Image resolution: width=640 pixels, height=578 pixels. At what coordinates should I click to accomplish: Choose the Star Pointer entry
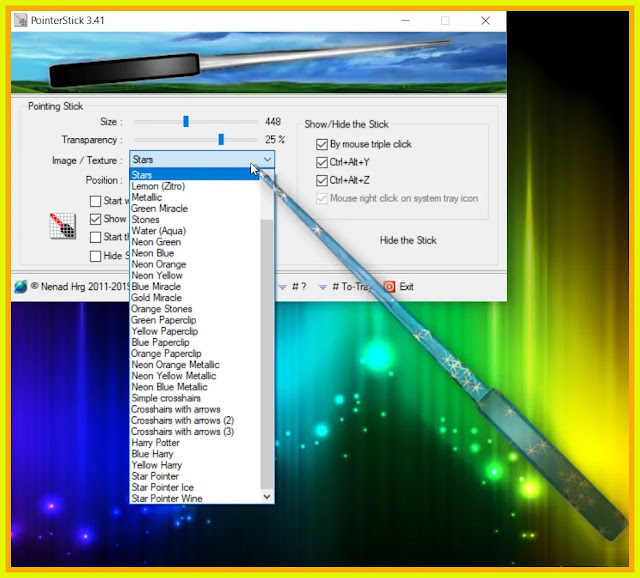(195, 476)
